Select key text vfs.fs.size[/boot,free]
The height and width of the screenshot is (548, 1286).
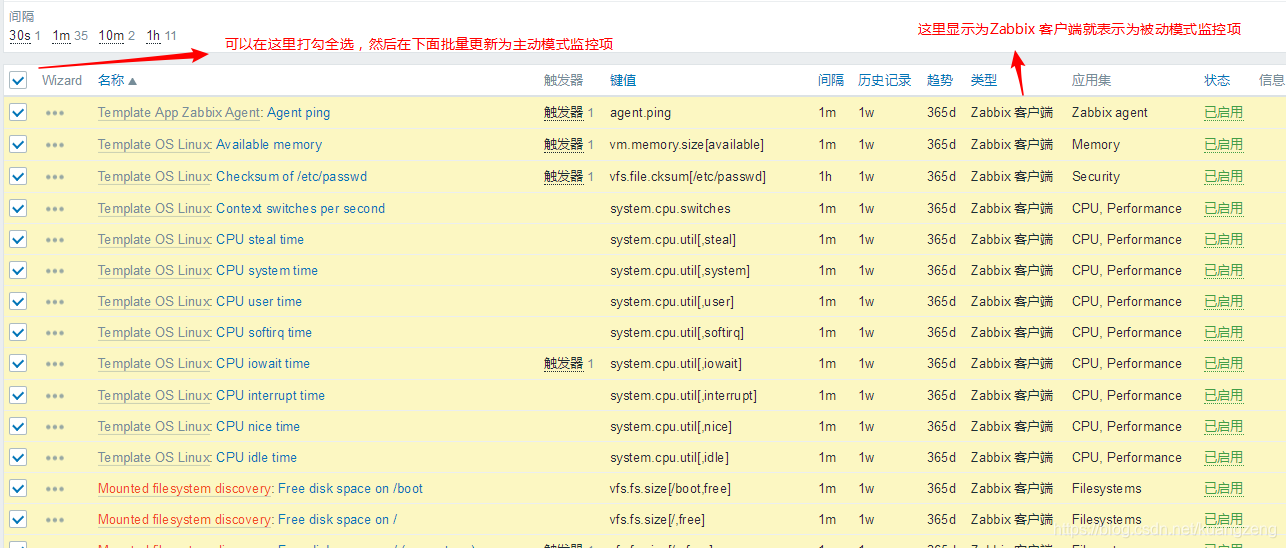pyautogui.click(x=670, y=489)
